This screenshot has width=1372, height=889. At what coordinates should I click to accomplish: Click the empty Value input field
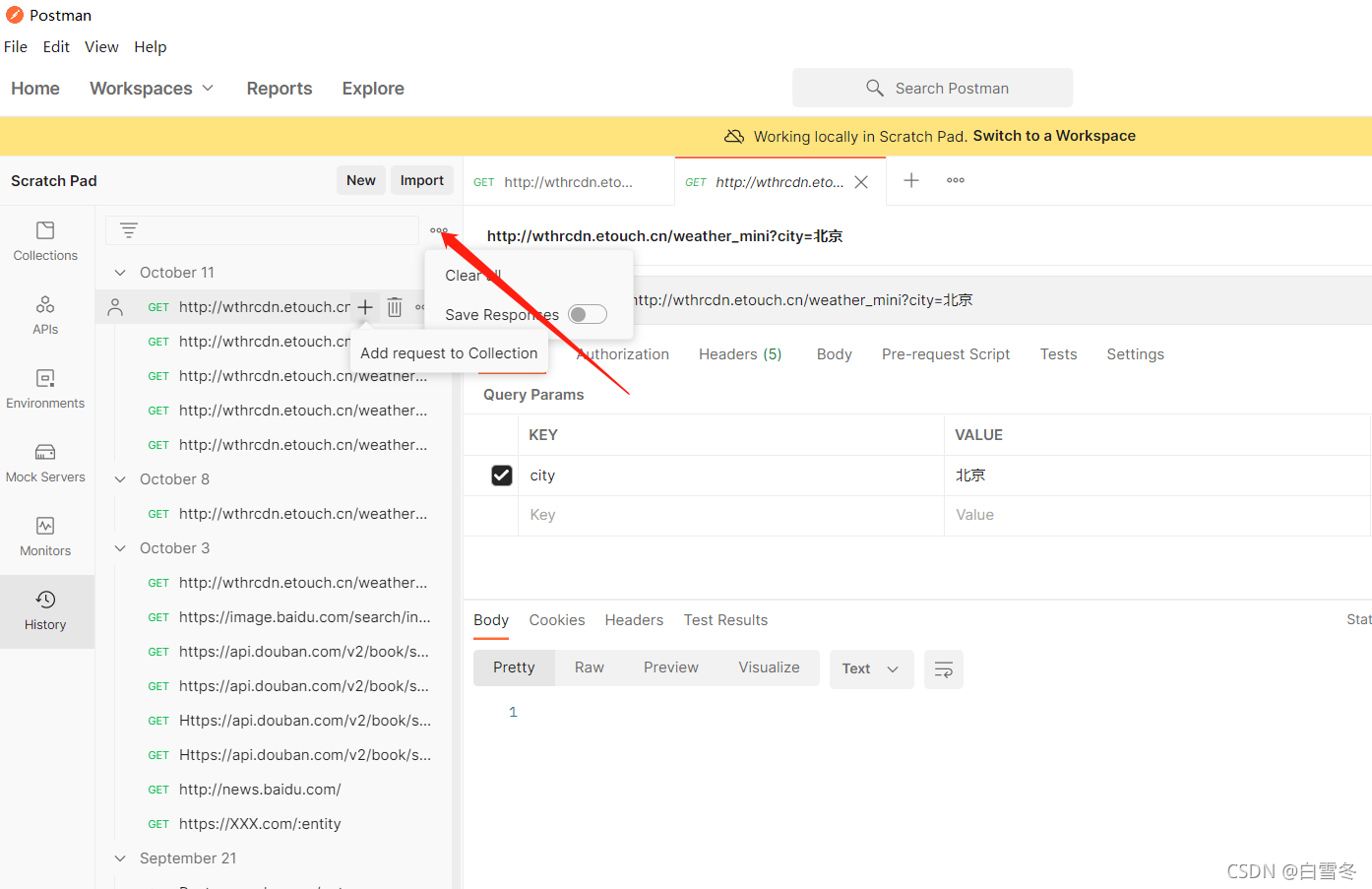click(x=1156, y=516)
